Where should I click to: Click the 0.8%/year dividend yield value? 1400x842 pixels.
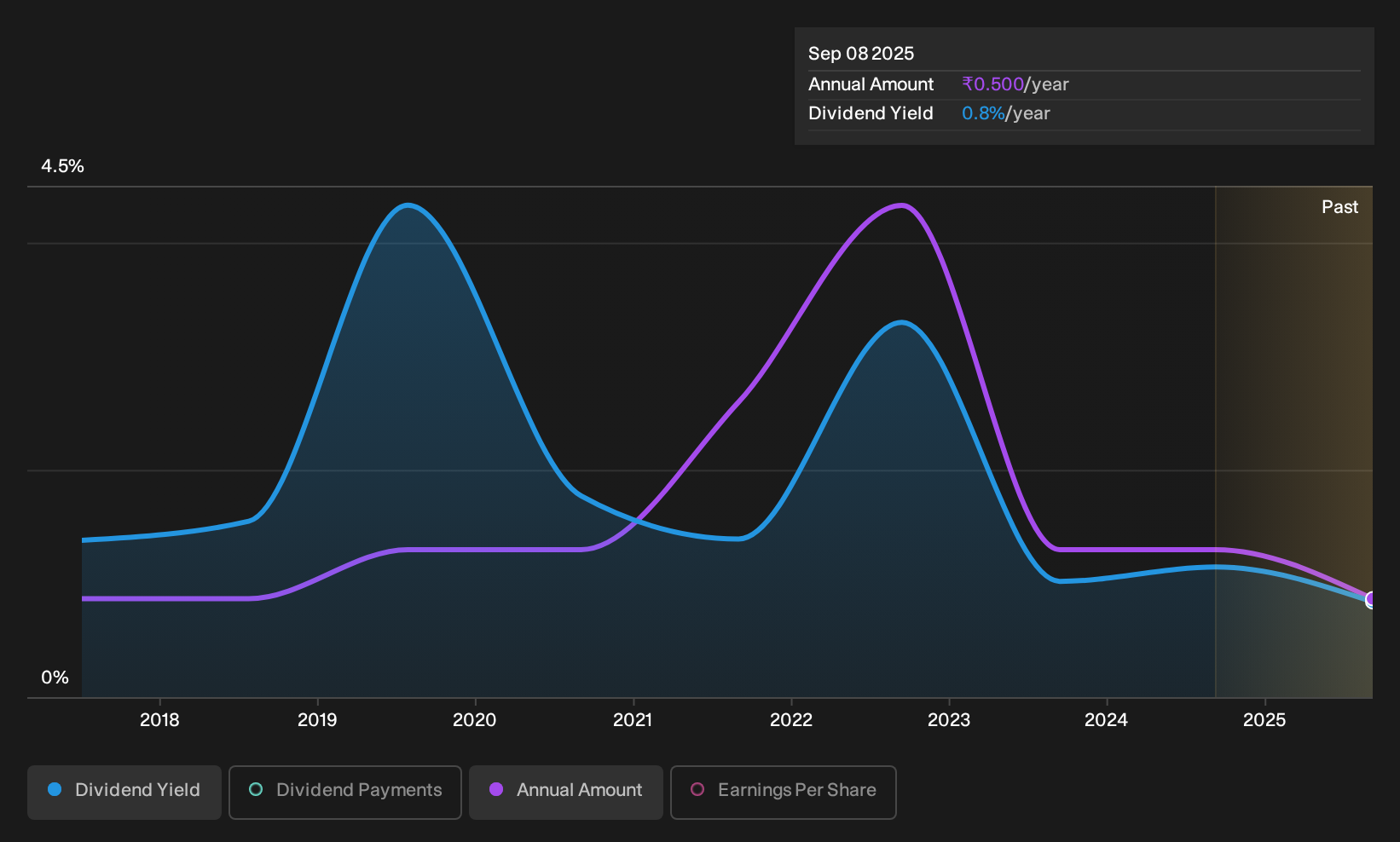(1006, 113)
